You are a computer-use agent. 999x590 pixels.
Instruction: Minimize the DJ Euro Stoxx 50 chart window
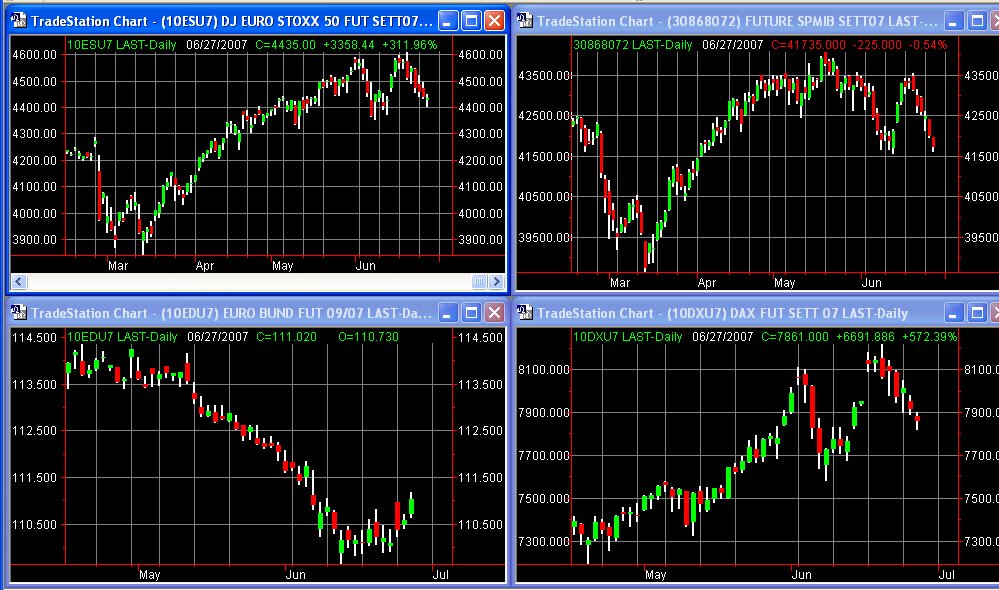449,20
